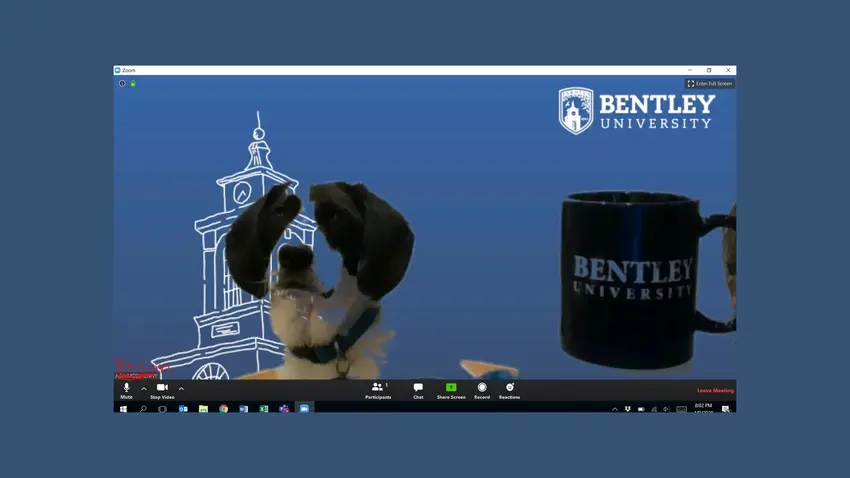Open Microsoft Excel from the taskbar
The height and width of the screenshot is (478, 850).
pyautogui.click(x=263, y=409)
